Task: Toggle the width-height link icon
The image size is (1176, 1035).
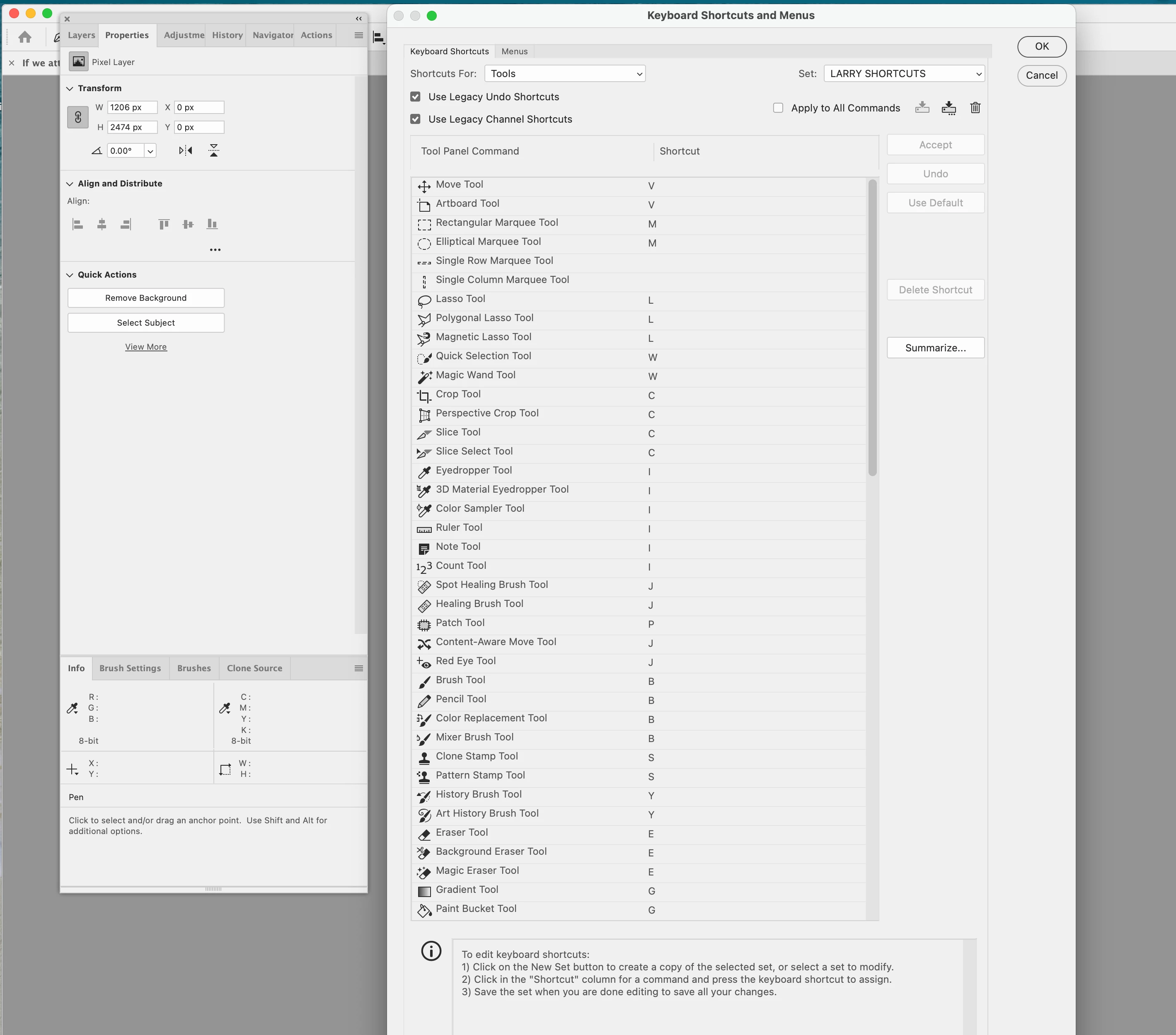Action: pyautogui.click(x=77, y=117)
